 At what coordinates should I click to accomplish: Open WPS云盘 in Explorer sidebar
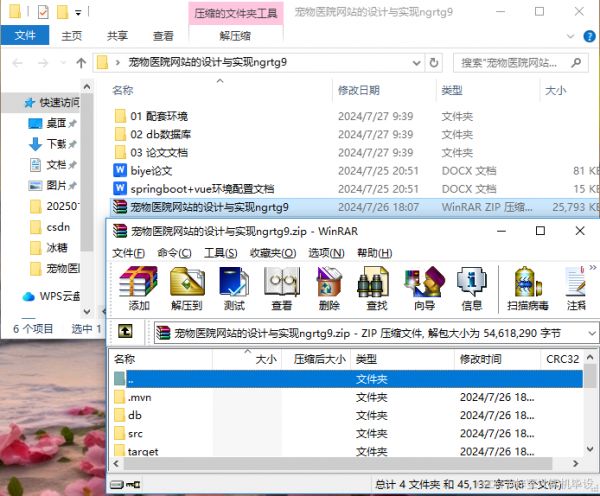(x=52, y=296)
